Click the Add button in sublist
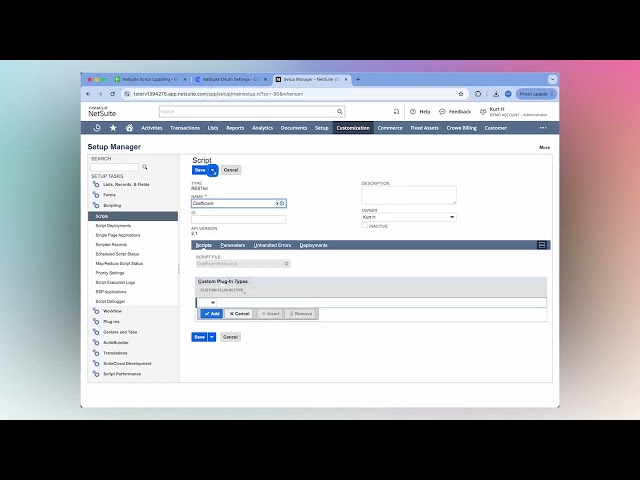640x480 pixels. click(x=212, y=314)
